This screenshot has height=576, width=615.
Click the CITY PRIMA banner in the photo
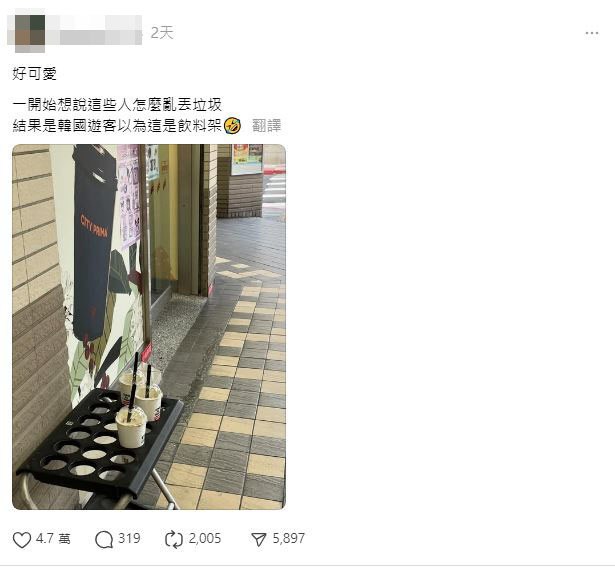94,241
